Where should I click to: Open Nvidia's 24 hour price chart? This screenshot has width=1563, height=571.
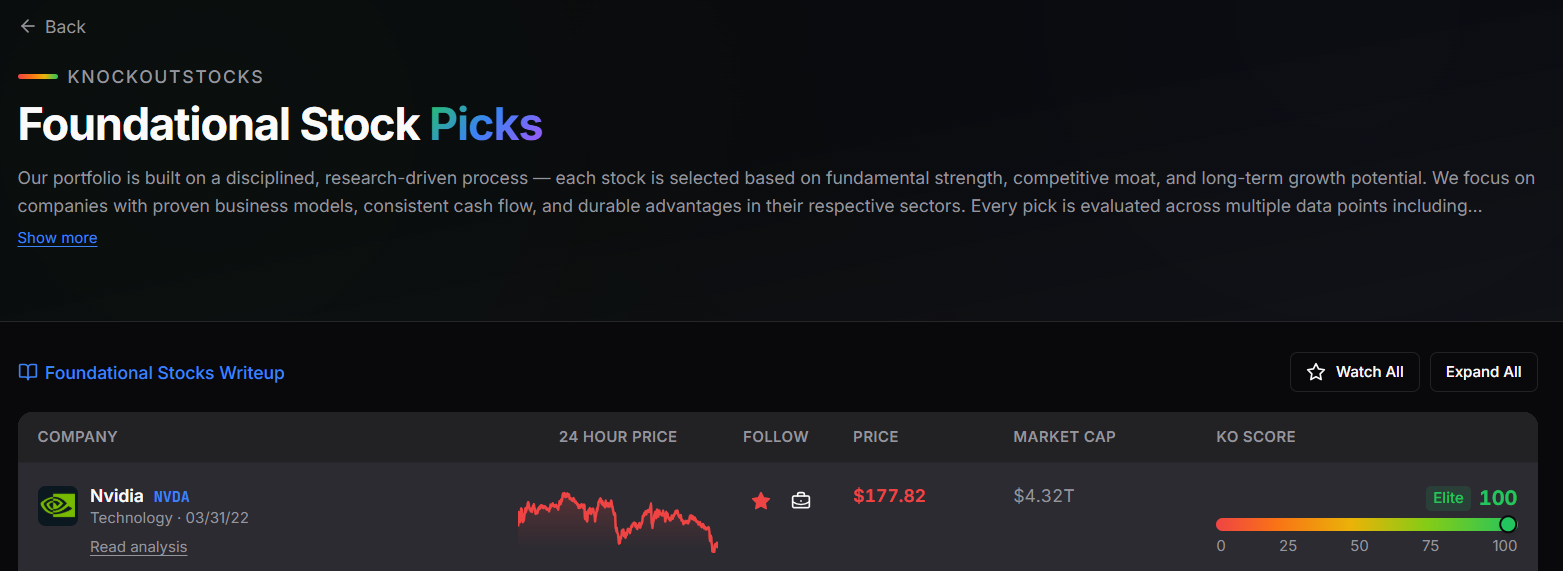[617, 520]
